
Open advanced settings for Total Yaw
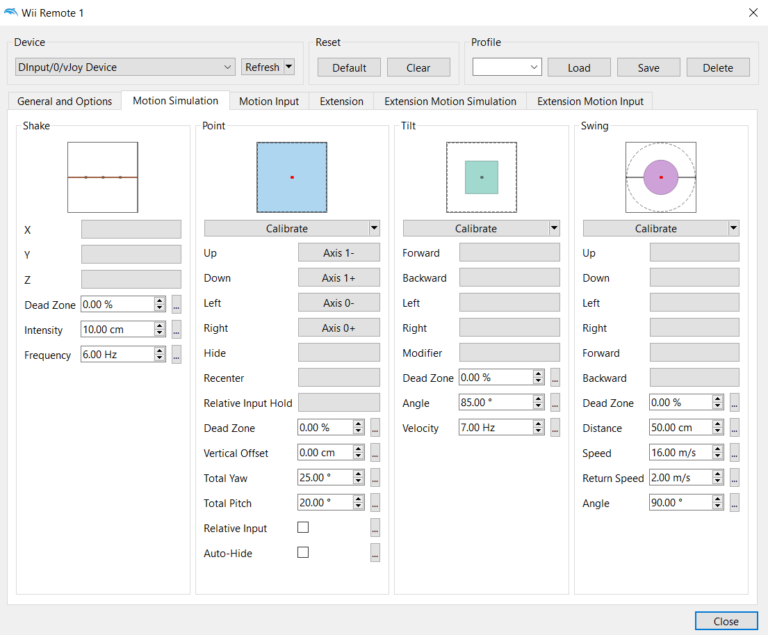point(375,478)
